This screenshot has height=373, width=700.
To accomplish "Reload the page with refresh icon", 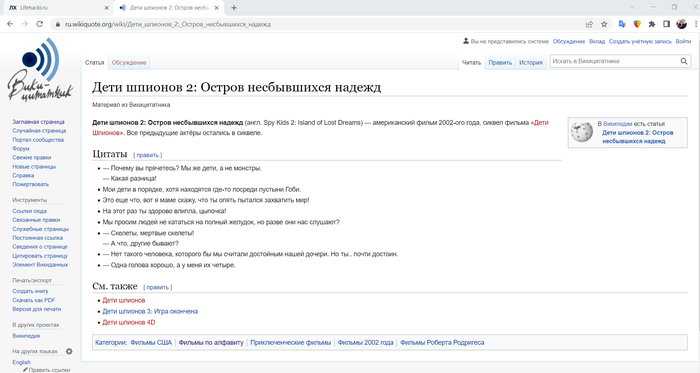I will click(x=40, y=24).
